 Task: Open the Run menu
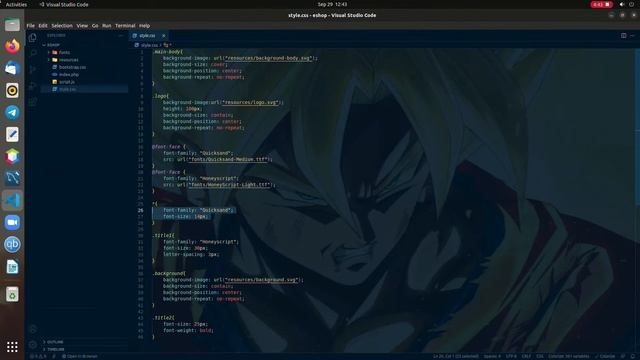point(107,25)
